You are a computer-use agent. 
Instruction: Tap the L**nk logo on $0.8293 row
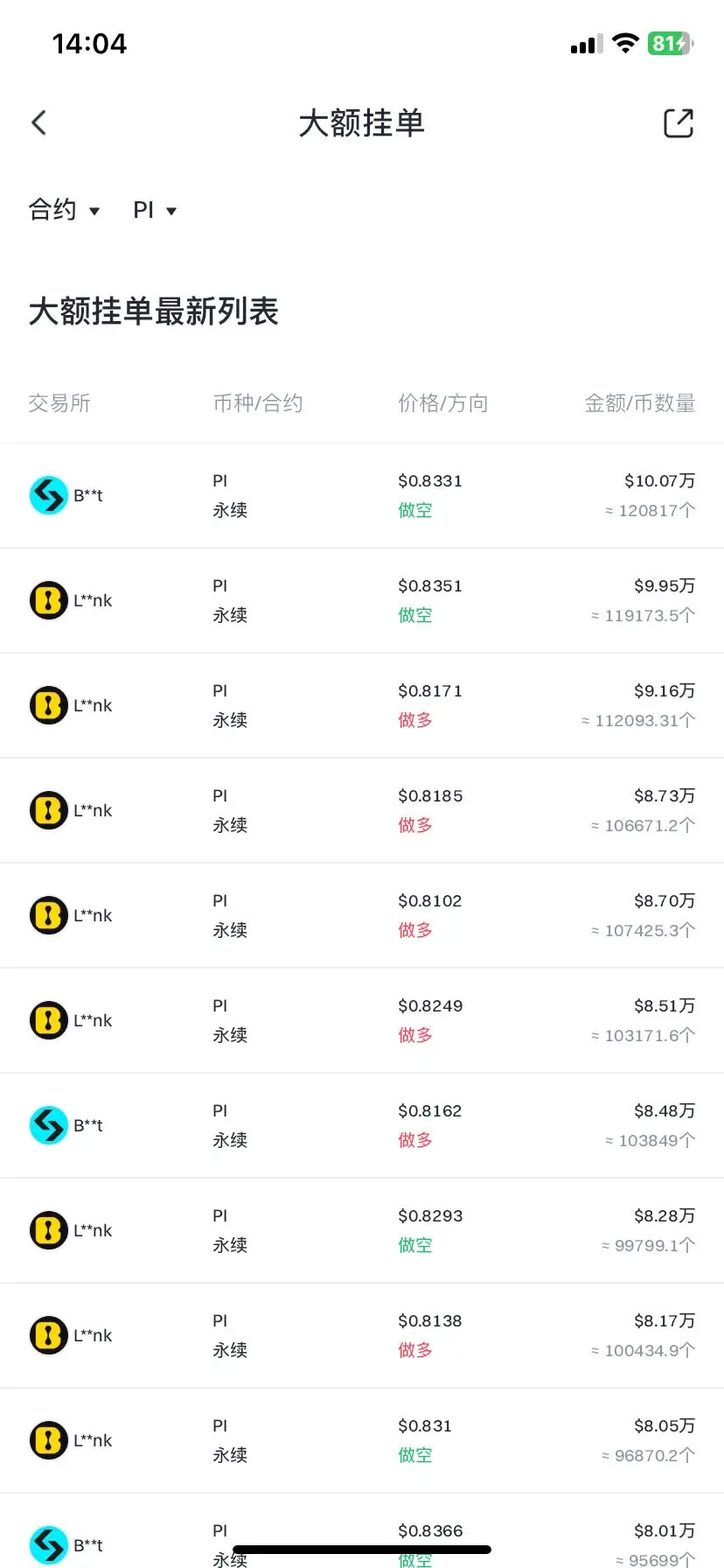[48, 1230]
